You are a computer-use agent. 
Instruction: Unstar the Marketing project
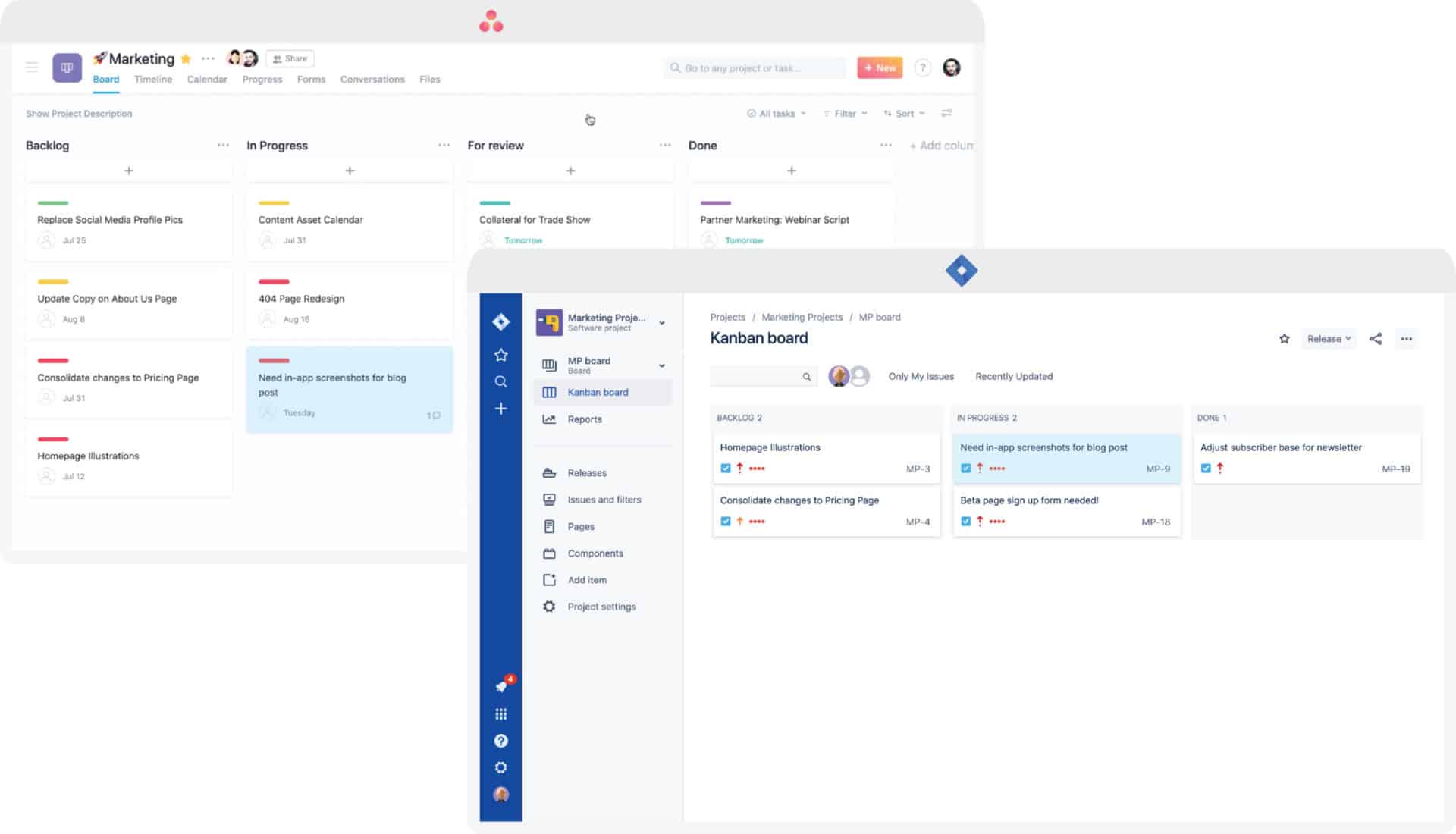point(184,58)
